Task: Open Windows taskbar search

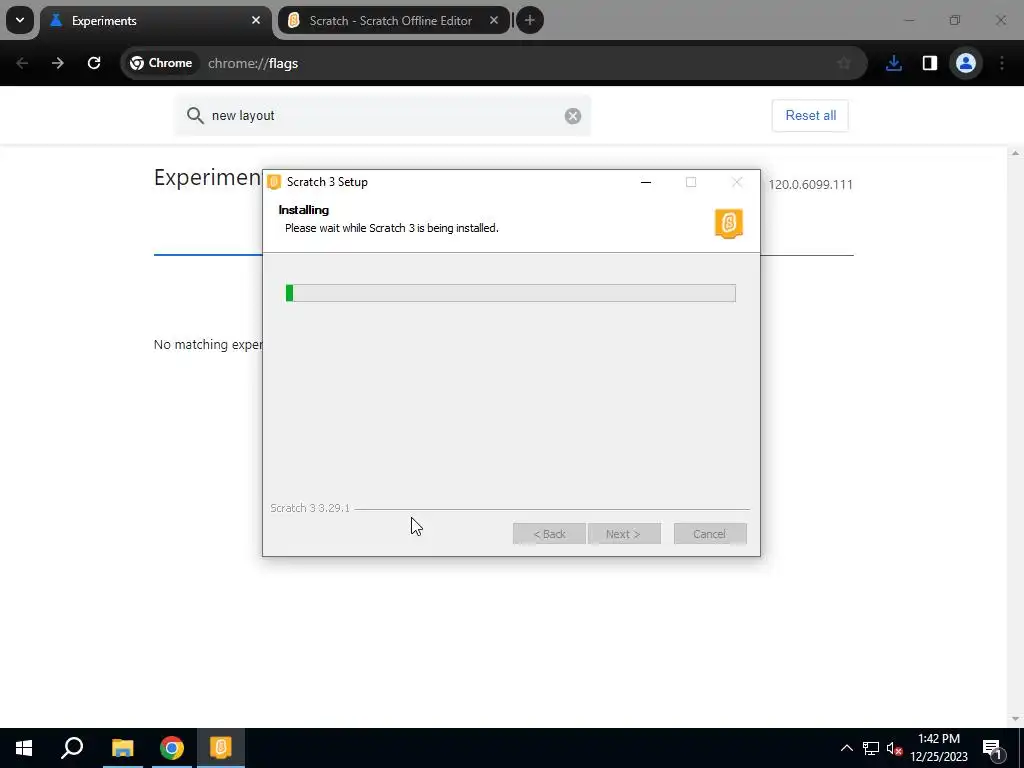Action: click(x=72, y=748)
